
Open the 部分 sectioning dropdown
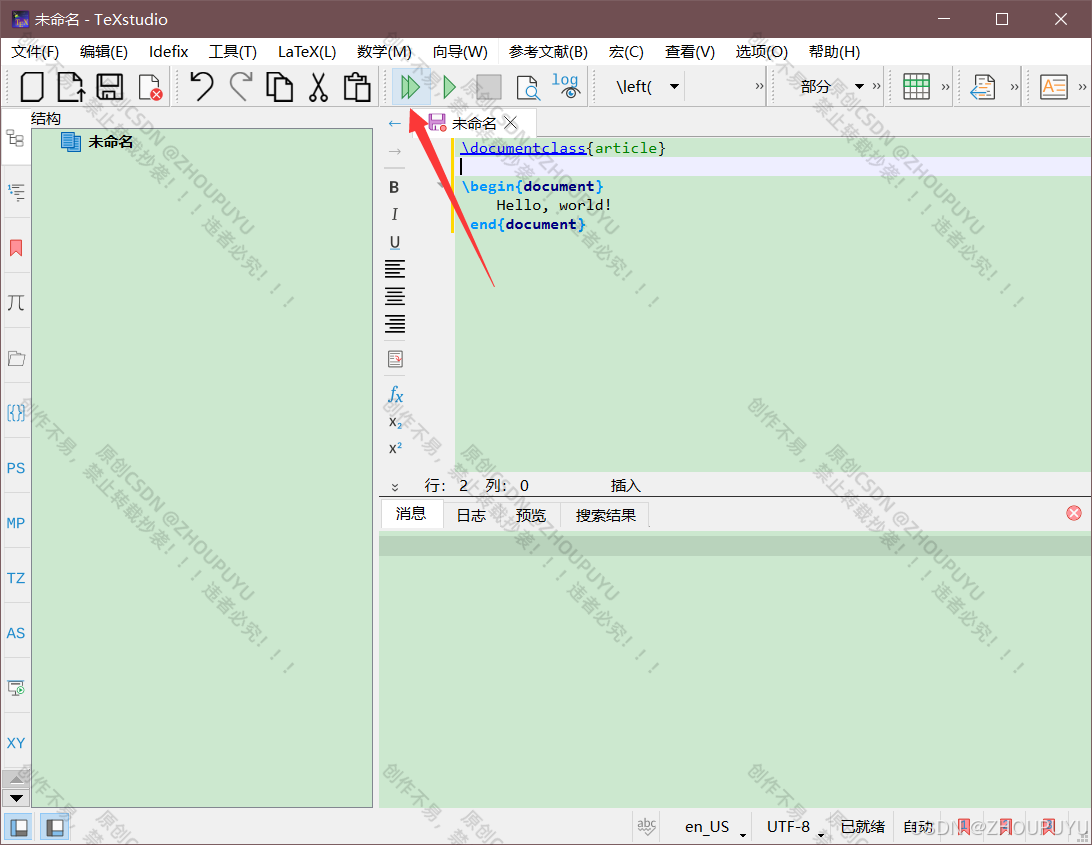pyautogui.click(x=859, y=87)
